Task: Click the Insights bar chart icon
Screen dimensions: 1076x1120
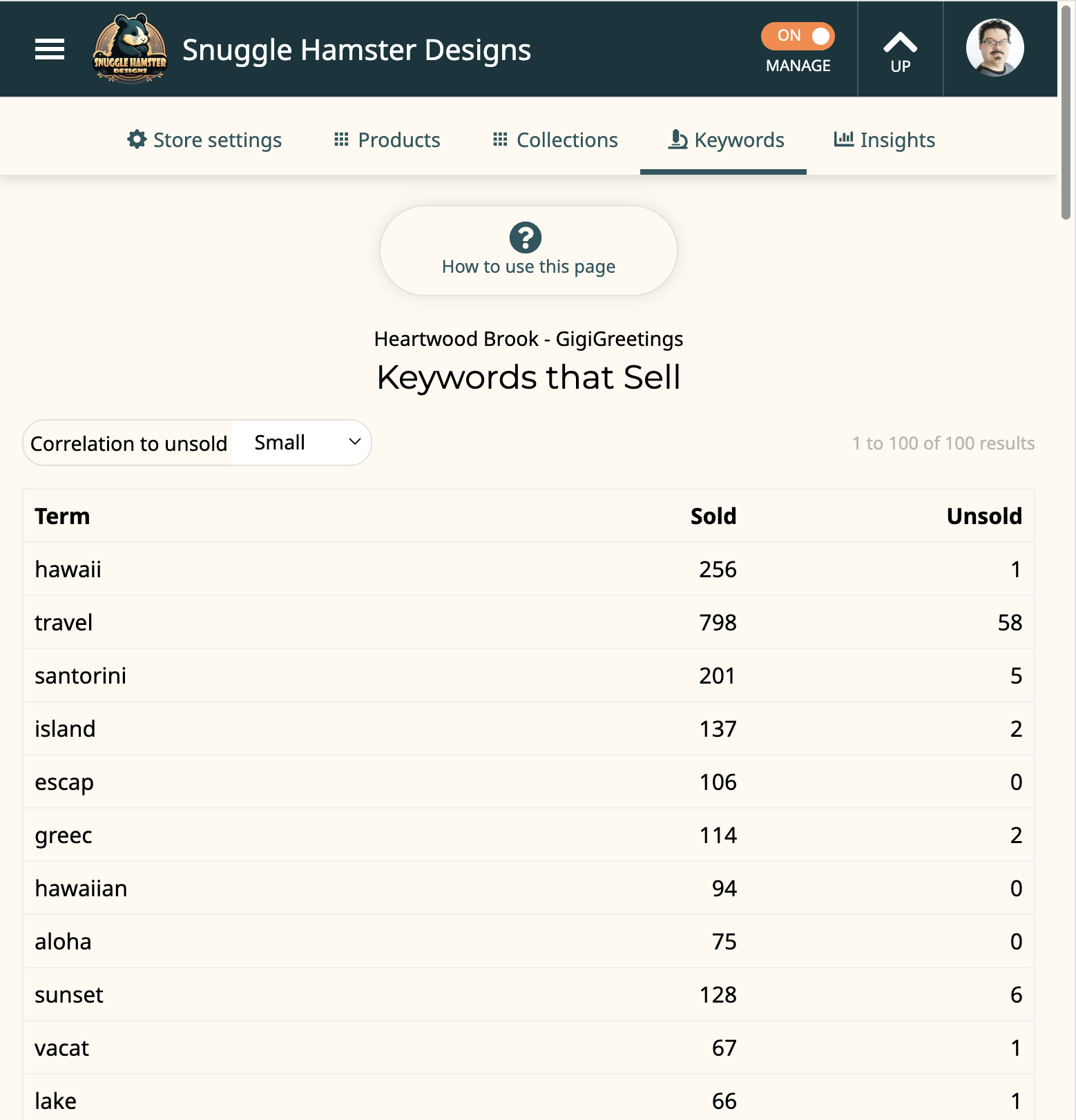Action: tap(843, 139)
